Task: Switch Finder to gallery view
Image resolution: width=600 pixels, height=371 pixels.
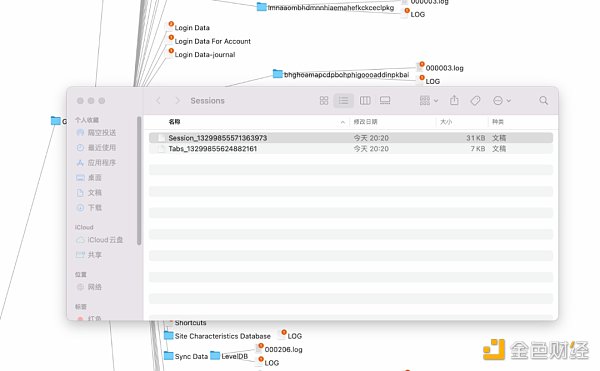Action: [x=385, y=101]
